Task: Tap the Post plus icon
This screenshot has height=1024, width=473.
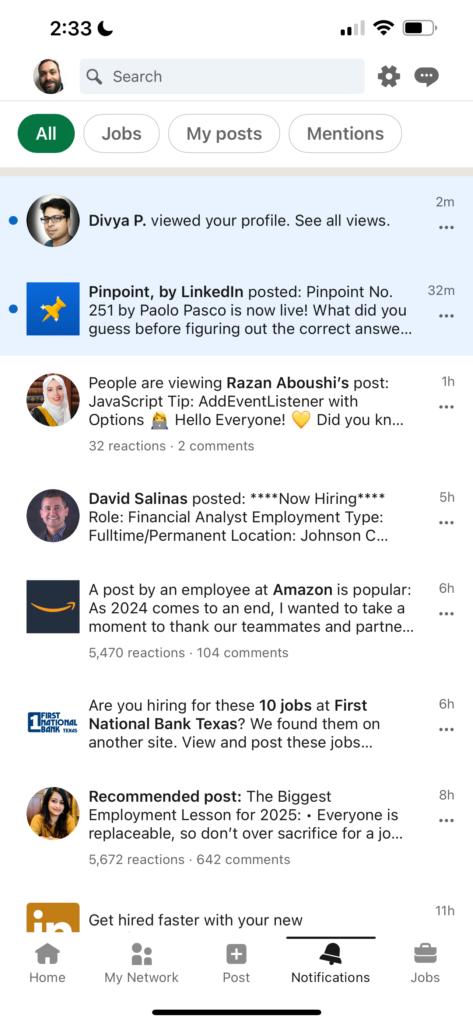Action: point(236,954)
